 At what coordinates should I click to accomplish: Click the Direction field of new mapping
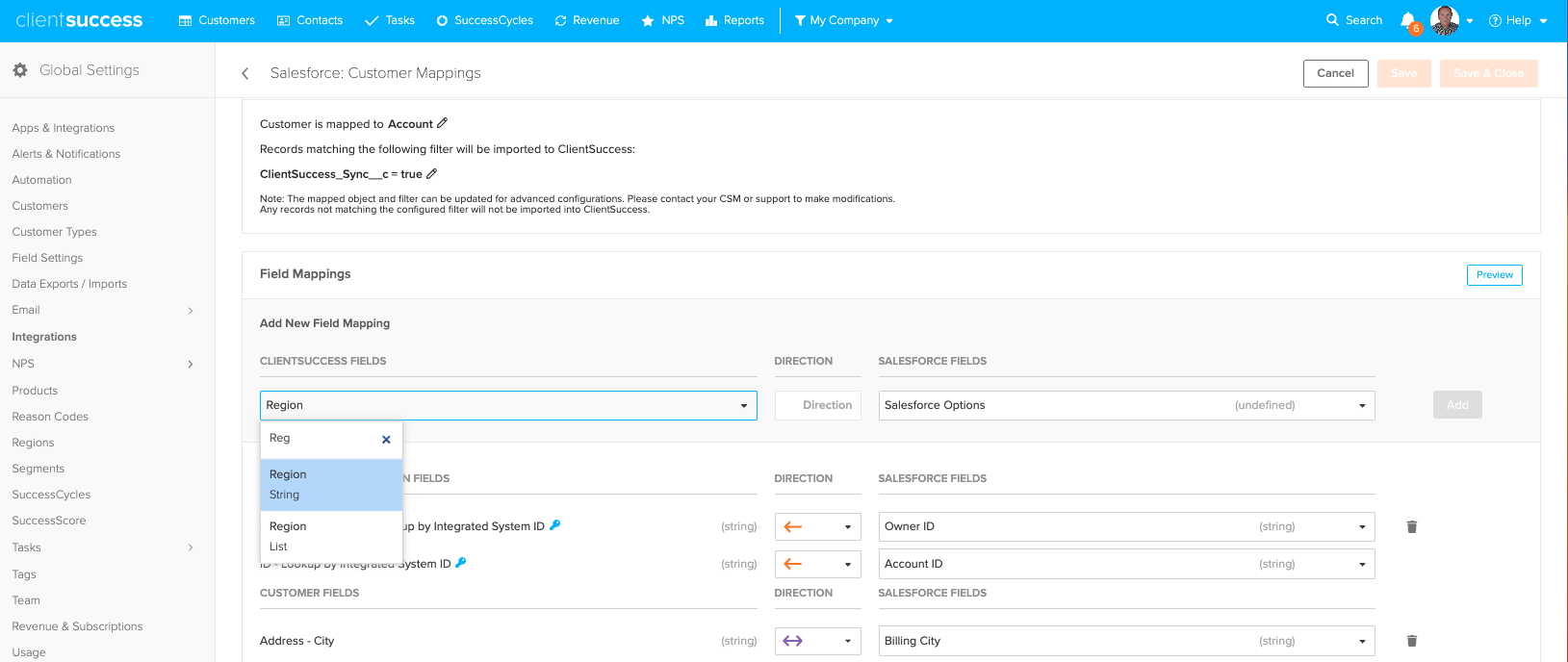817,405
